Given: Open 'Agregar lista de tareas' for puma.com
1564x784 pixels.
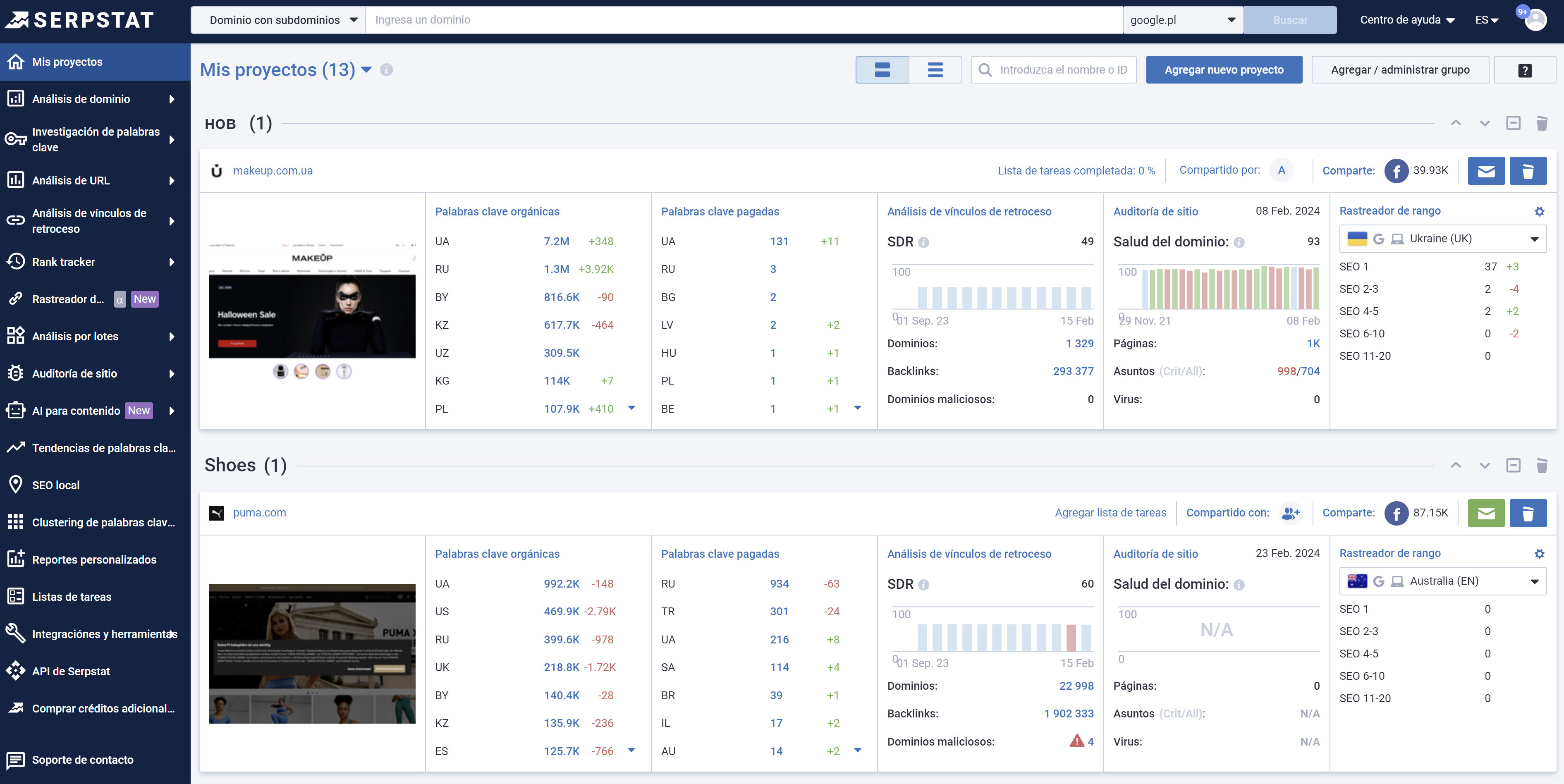Looking at the screenshot, I should click(1110, 513).
